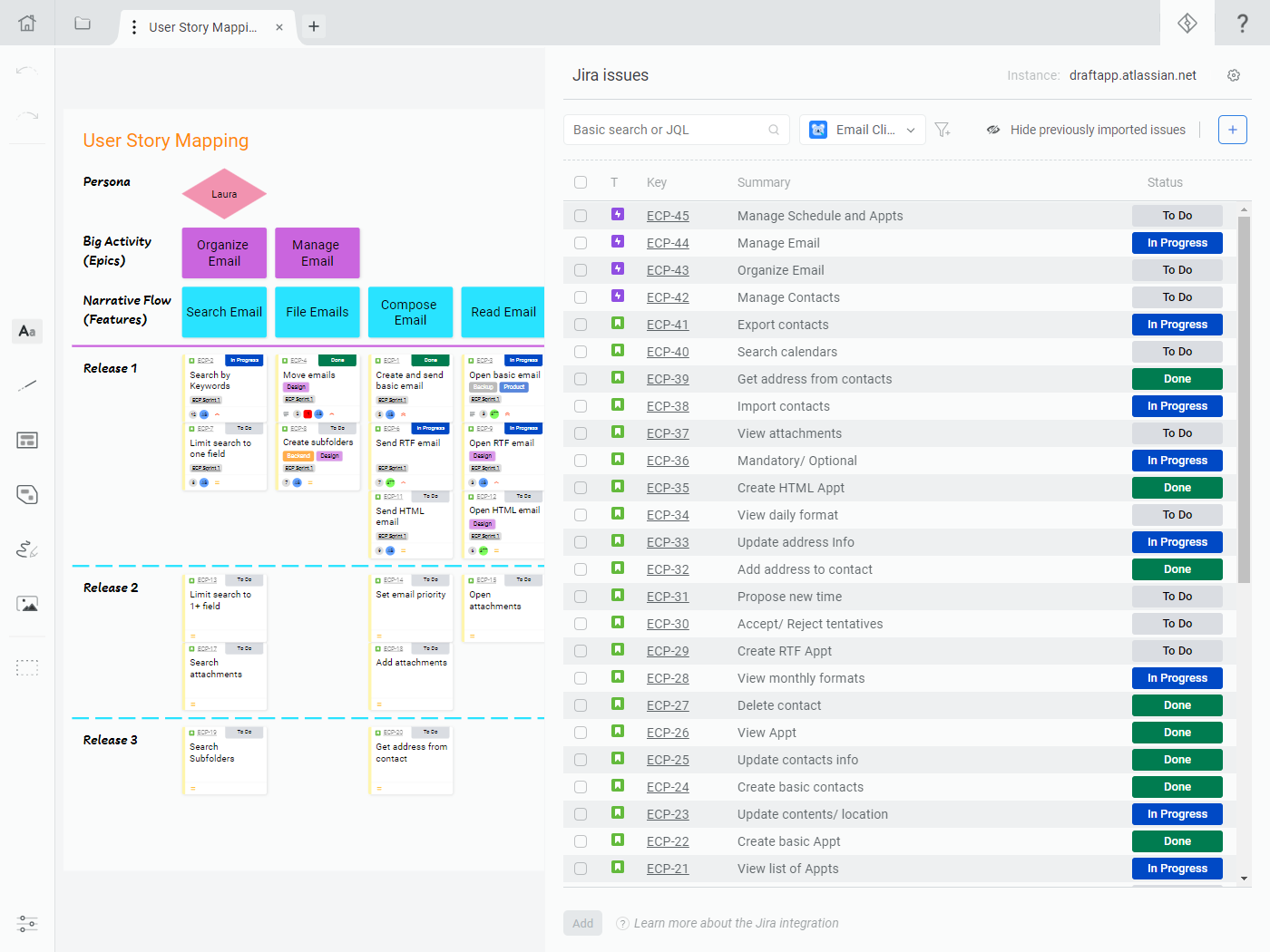This screenshot has width=1270, height=952.
Task: Toggle the select-all checkbox in table header
Action: click(x=581, y=182)
